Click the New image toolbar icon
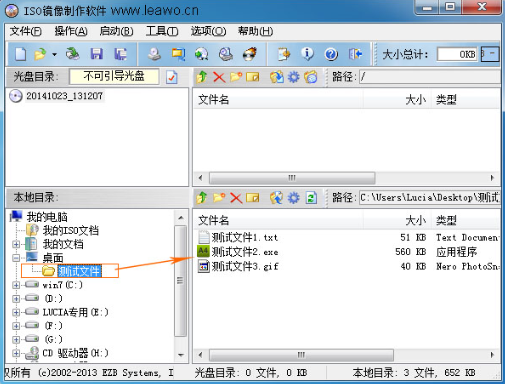 click(x=20, y=54)
